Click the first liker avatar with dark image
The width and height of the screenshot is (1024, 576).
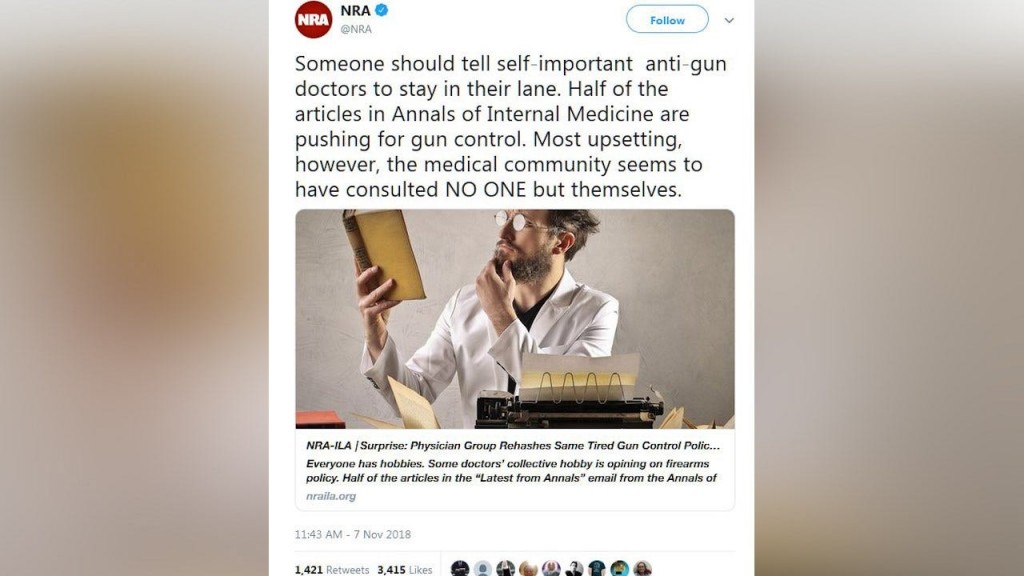point(460,568)
